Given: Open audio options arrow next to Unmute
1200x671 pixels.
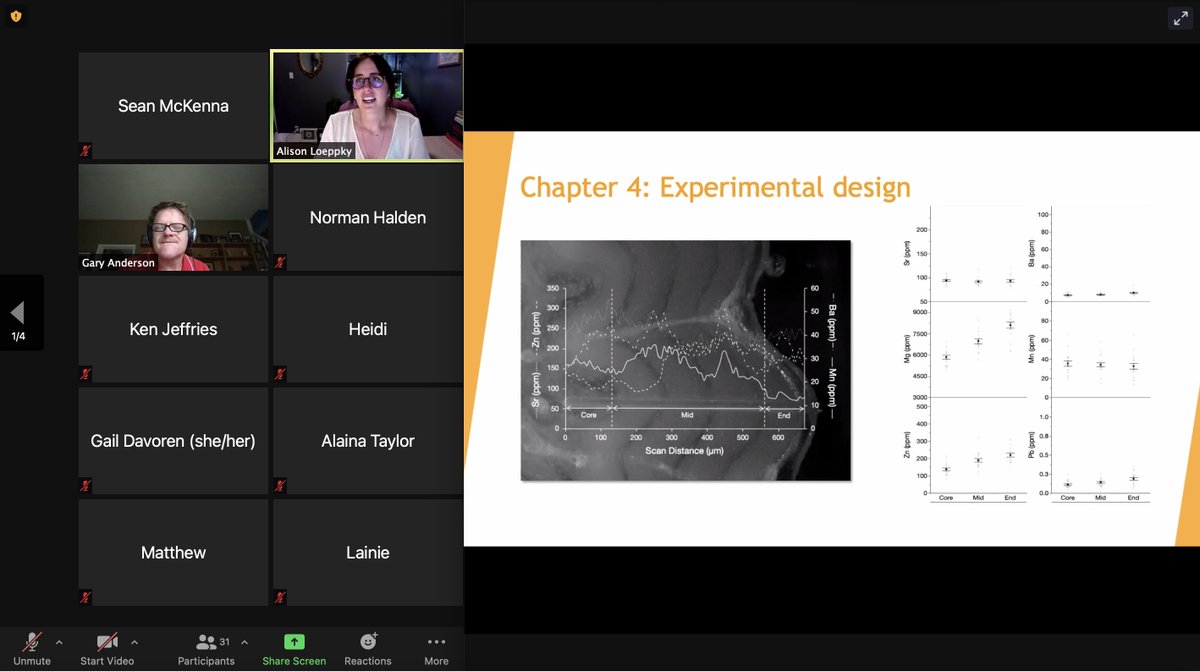Looking at the screenshot, I should coord(59,642).
